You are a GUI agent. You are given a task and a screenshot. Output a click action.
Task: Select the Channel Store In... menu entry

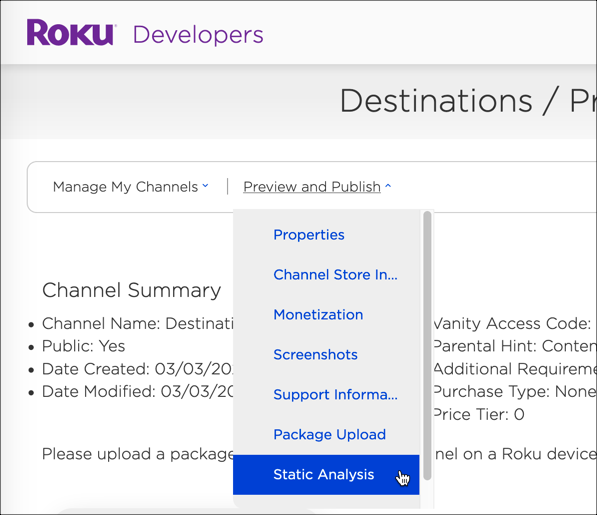tap(335, 275)
